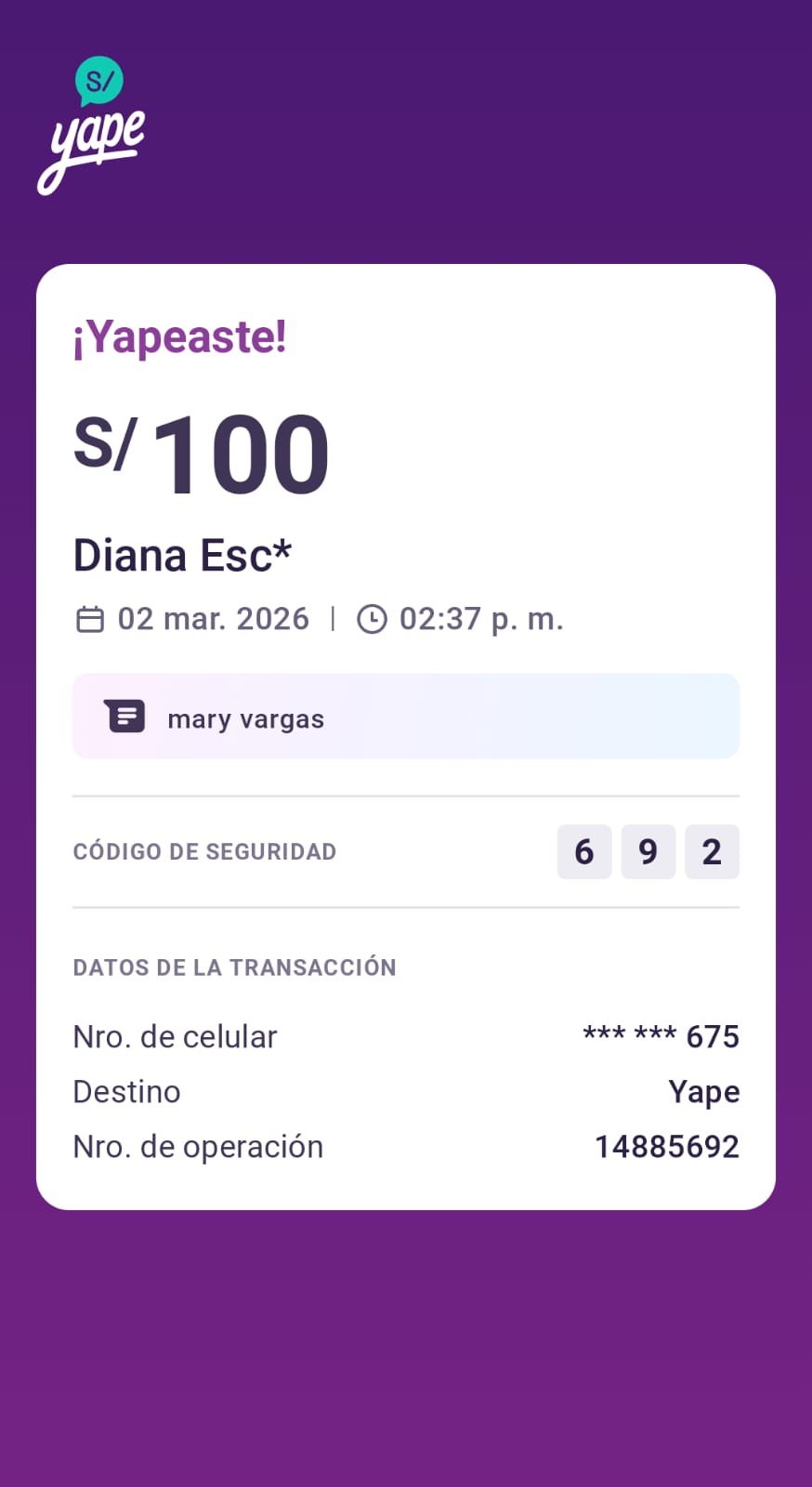The height and width of the screenshot is (1487, 812).
Task: Tap recipient name Diana Esc*
Action: coord(182,556)
